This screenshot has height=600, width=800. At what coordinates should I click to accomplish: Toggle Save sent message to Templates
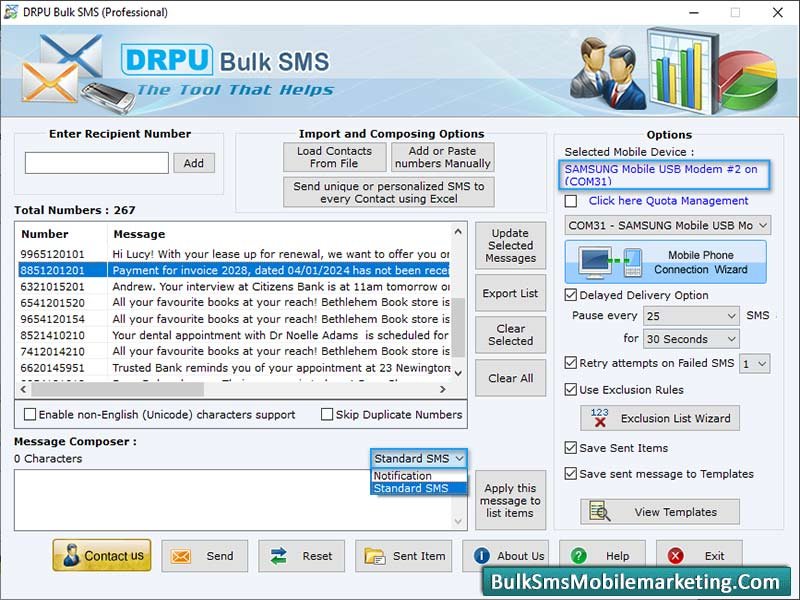pos(571,473)
